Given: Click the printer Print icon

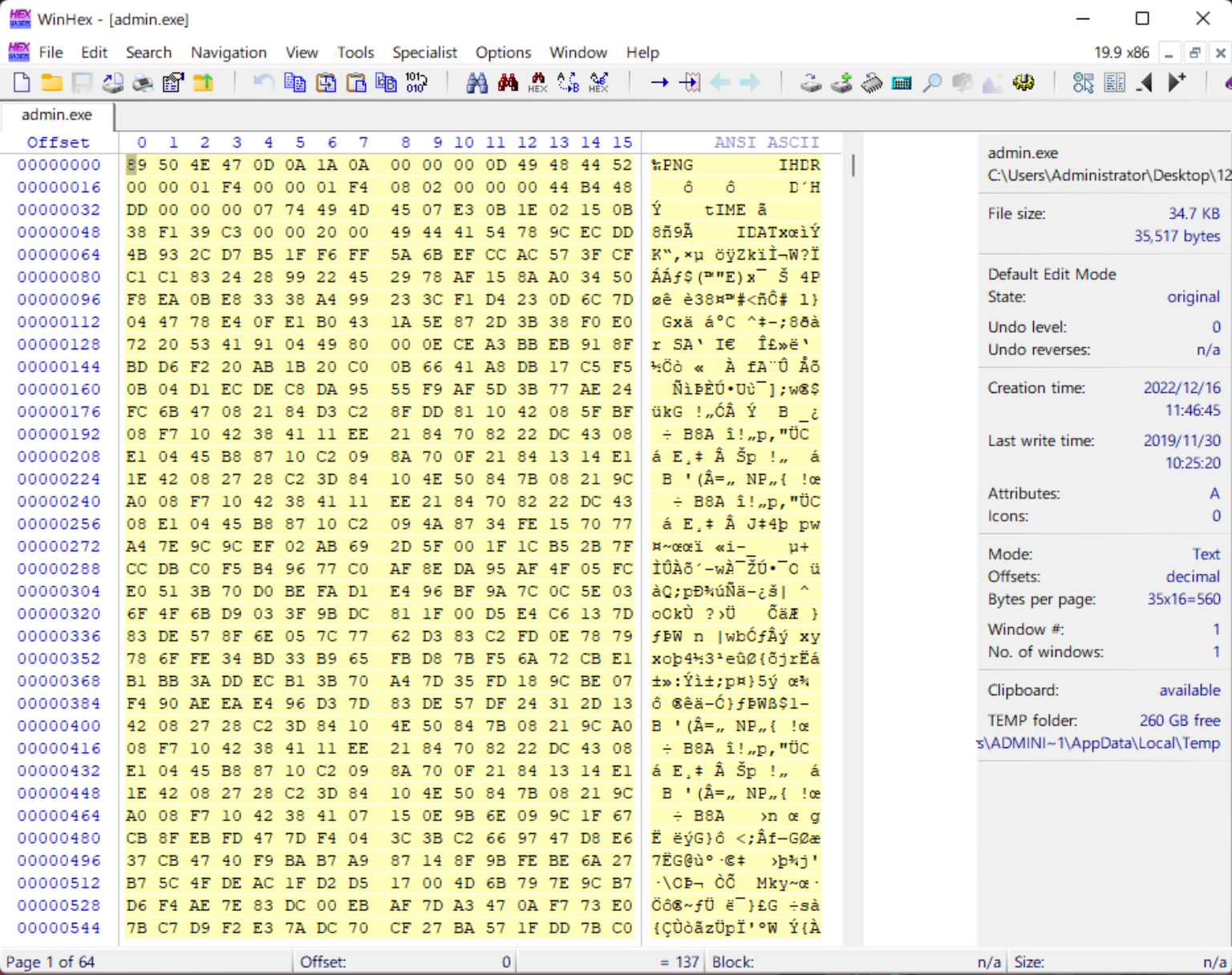Looking at the screenshot, I should click(143, 82).
